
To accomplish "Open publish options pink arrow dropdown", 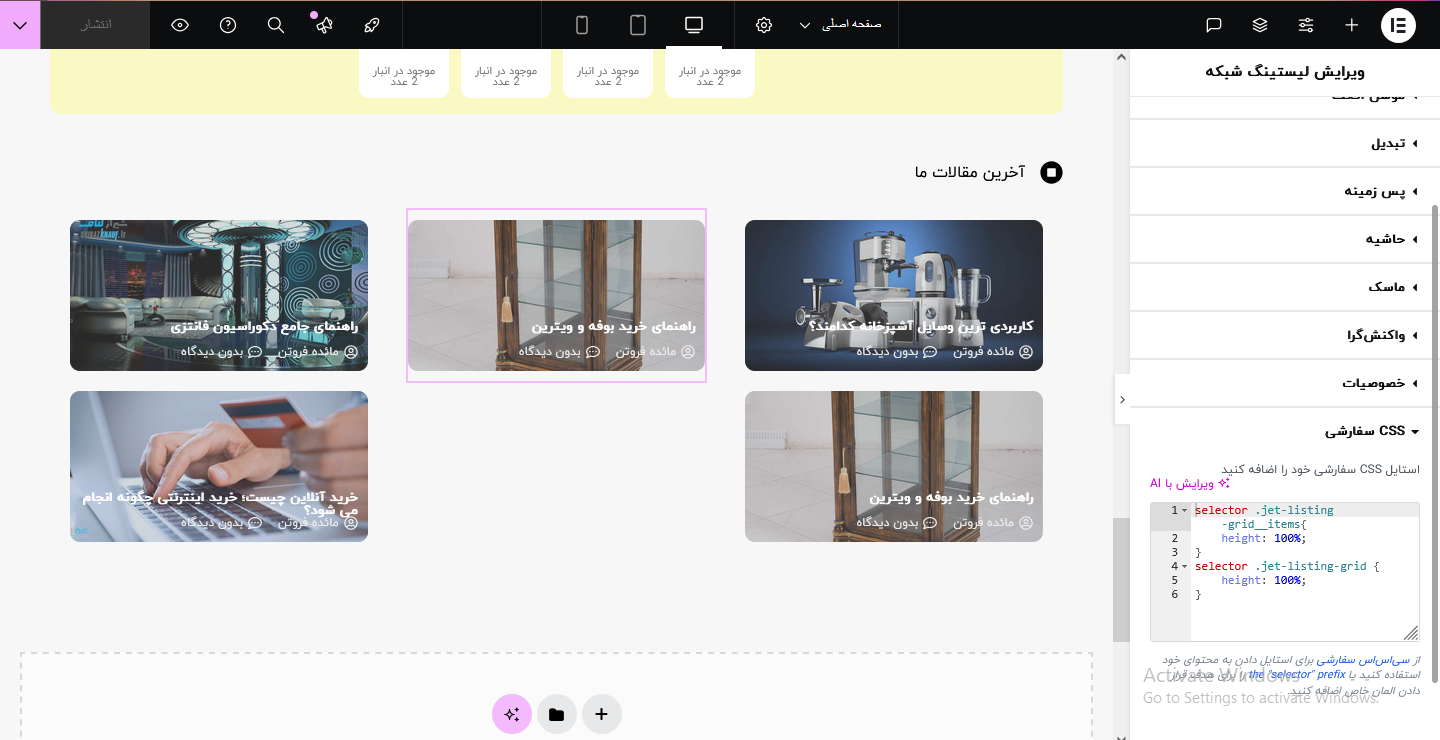I will coord(20,25).
